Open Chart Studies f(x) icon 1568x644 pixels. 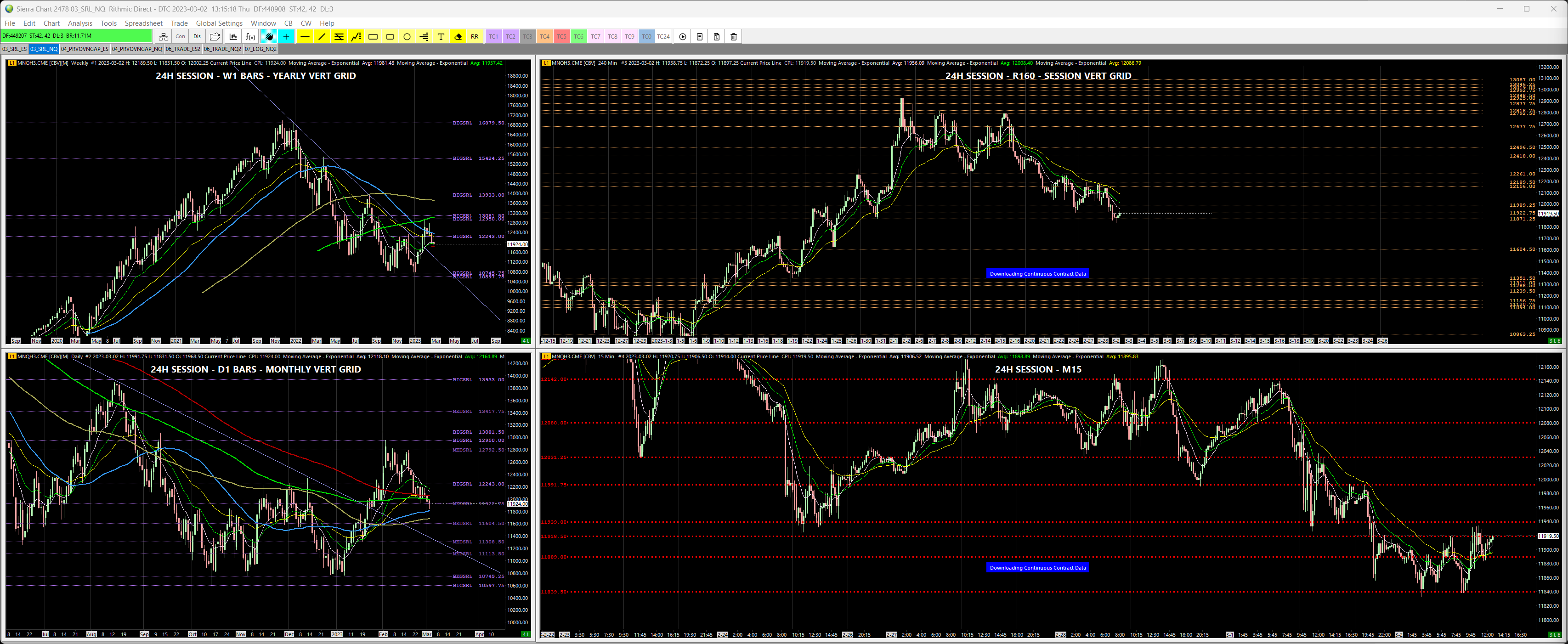click(x=249, y=37)
